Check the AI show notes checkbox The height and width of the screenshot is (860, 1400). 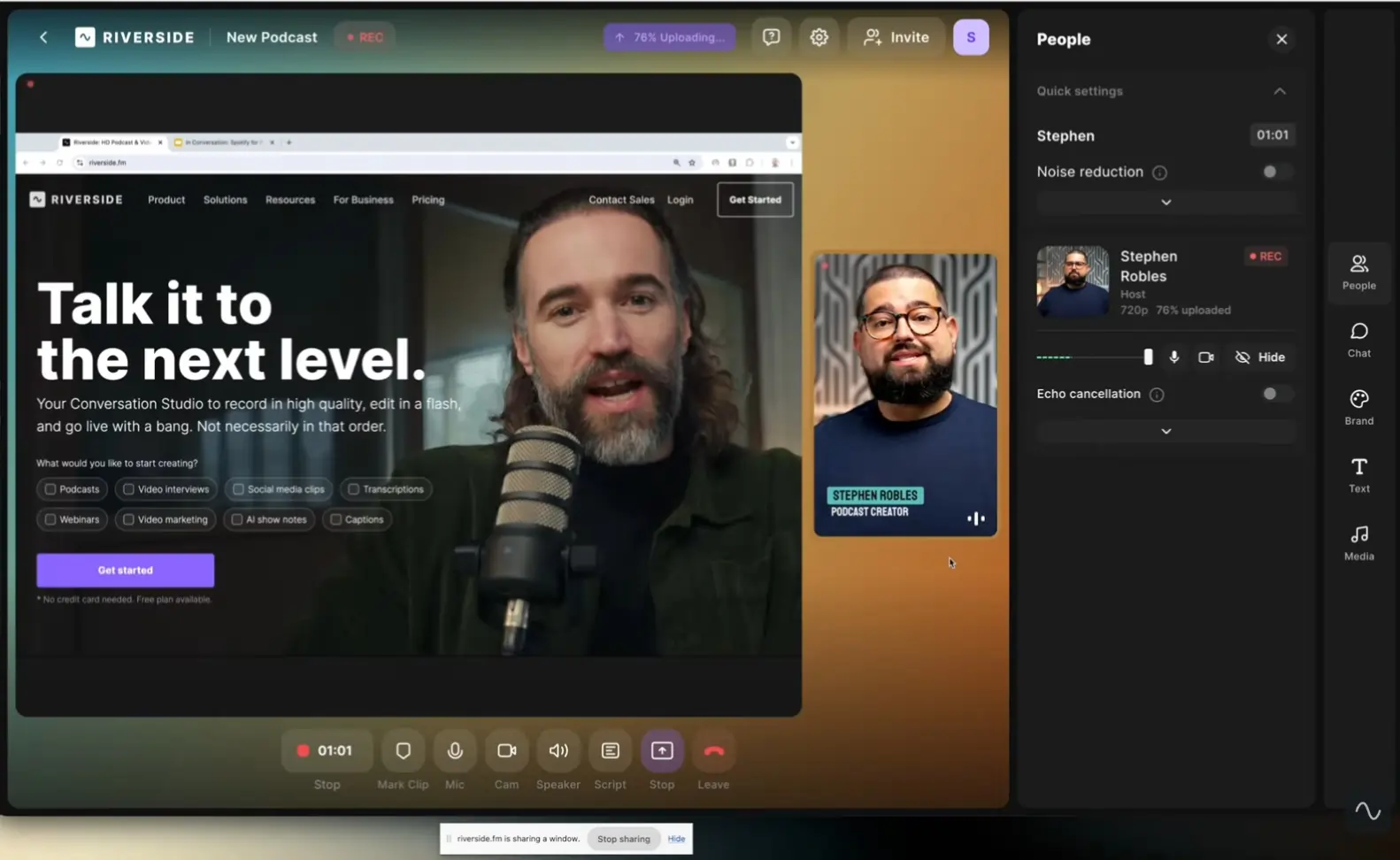(236, 519)
